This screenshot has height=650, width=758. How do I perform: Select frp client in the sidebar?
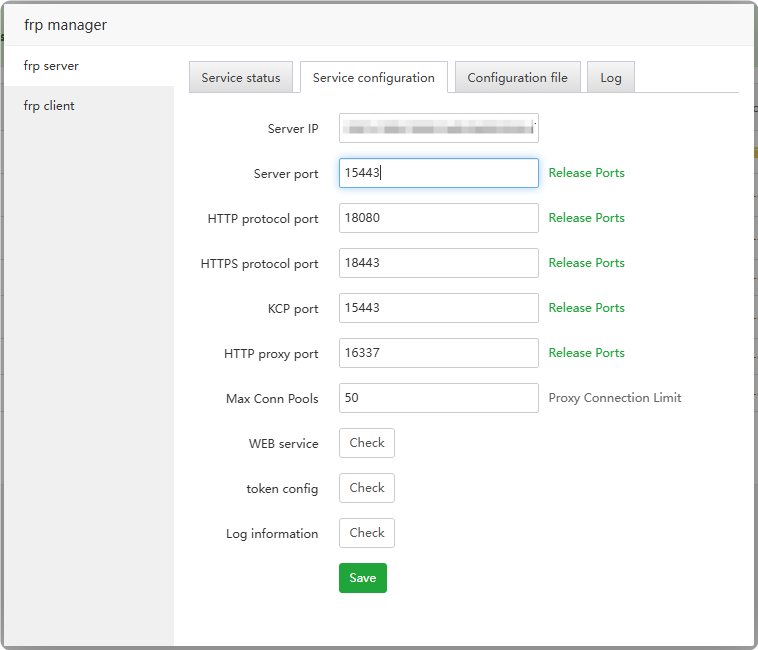click(49, 106)
